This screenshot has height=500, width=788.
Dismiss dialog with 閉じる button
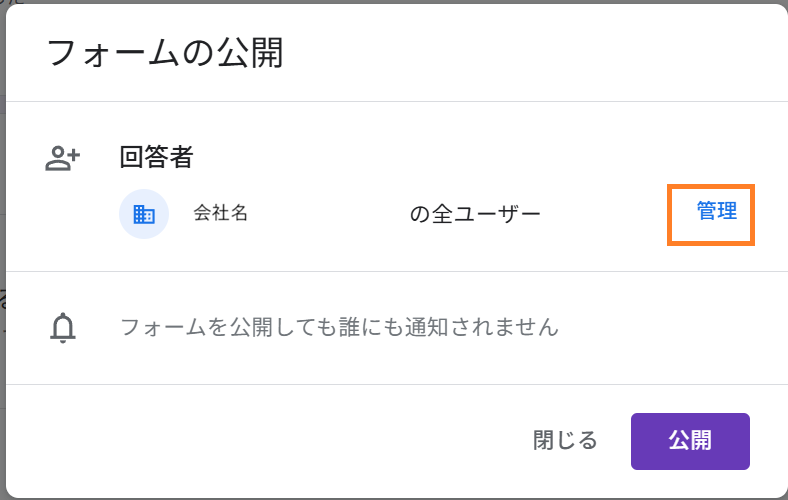coord(565,440)
